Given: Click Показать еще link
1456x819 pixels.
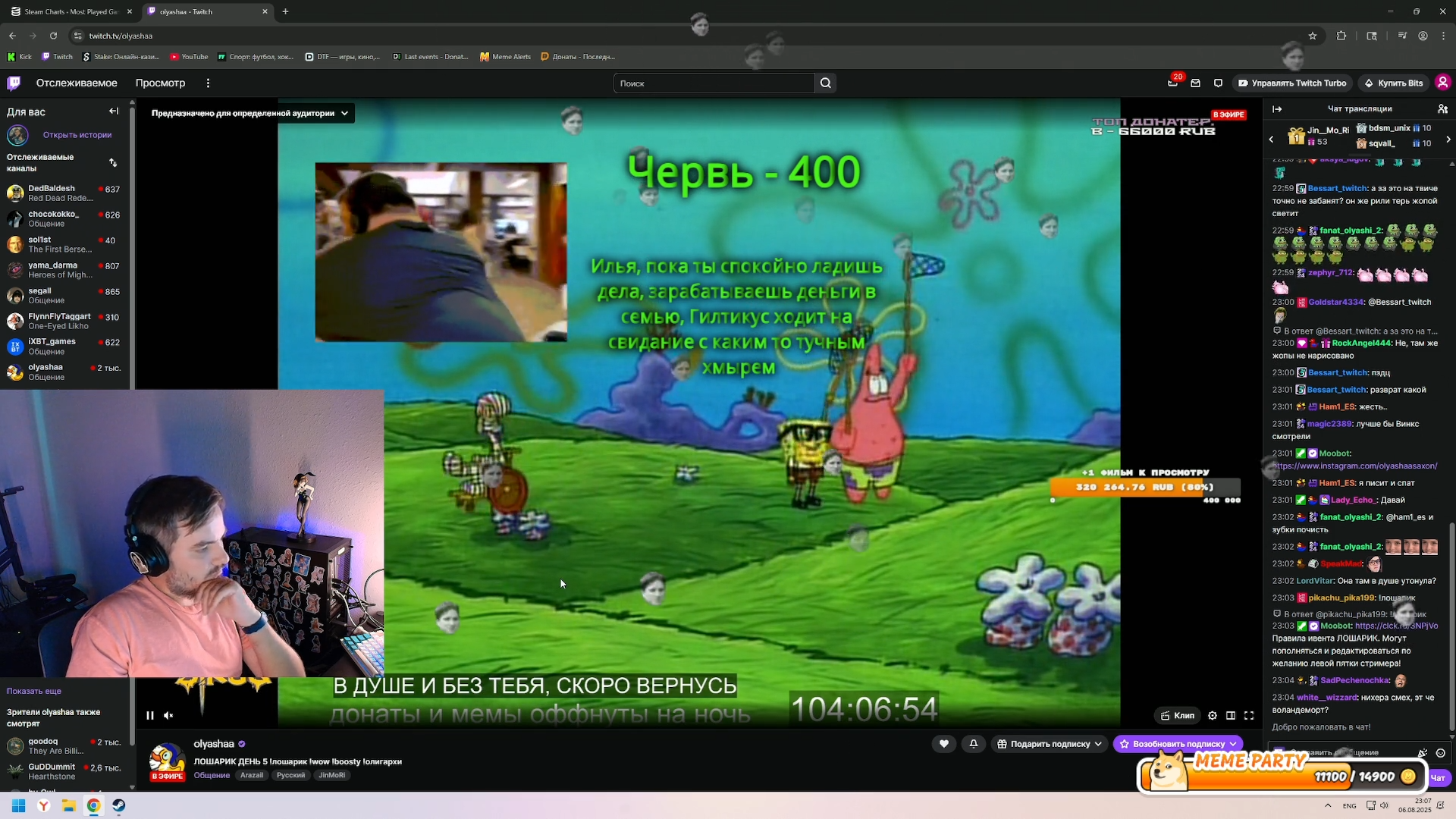Looking at the screenshot, I should click(x=34, y=691).
